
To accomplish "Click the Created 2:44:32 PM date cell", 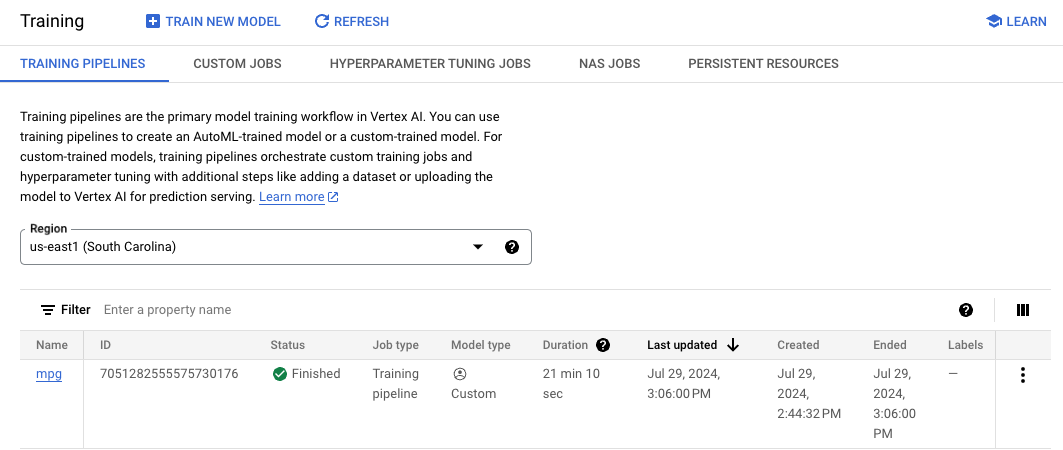I will [809, 394].
